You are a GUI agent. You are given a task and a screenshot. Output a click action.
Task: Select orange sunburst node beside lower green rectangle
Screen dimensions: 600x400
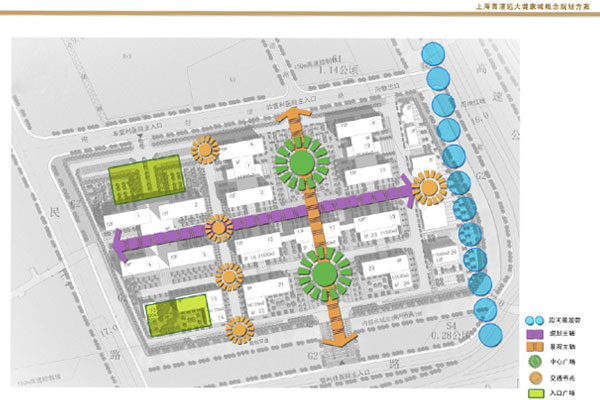(x=239, y=327)
